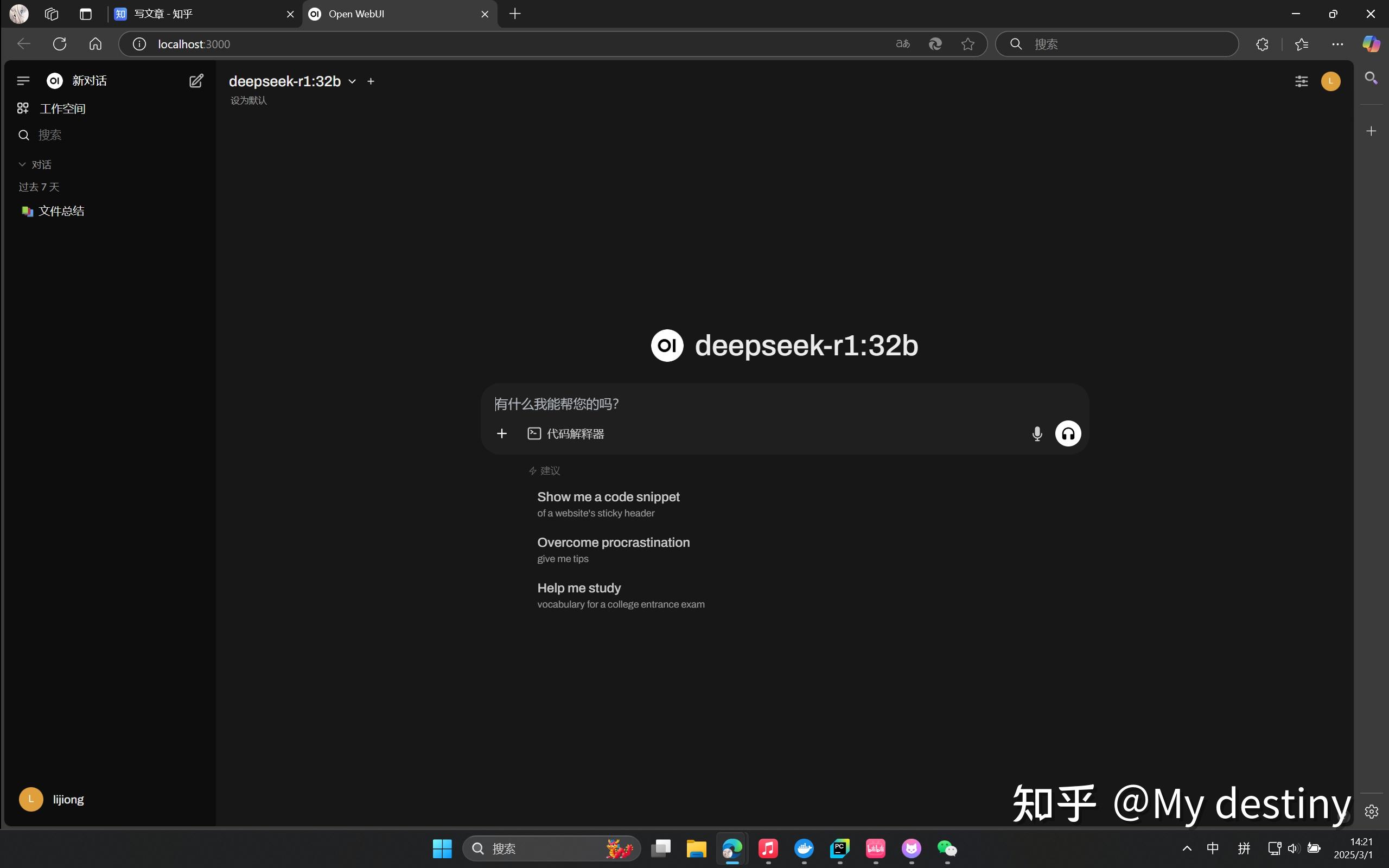Click the microphone for voice input

[1036, 433]
